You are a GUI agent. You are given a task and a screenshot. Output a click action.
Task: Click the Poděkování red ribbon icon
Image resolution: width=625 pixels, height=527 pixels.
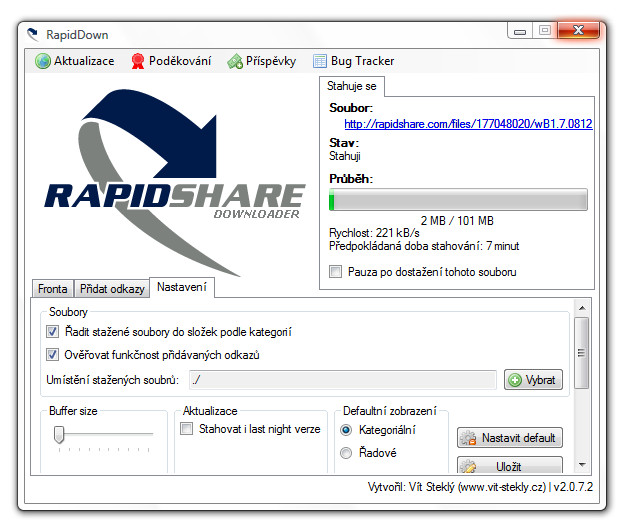pyautogui.click(x=138, y=61)
